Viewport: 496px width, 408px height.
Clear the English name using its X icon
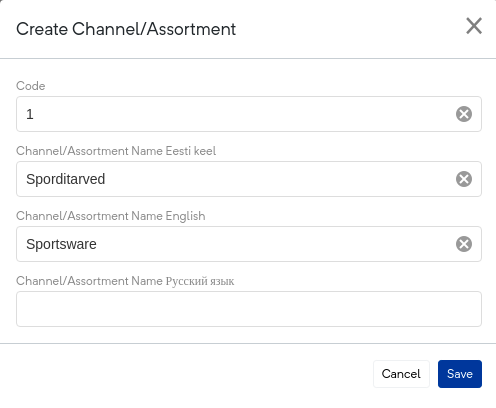pyautogui.click(x=464, y=244)
